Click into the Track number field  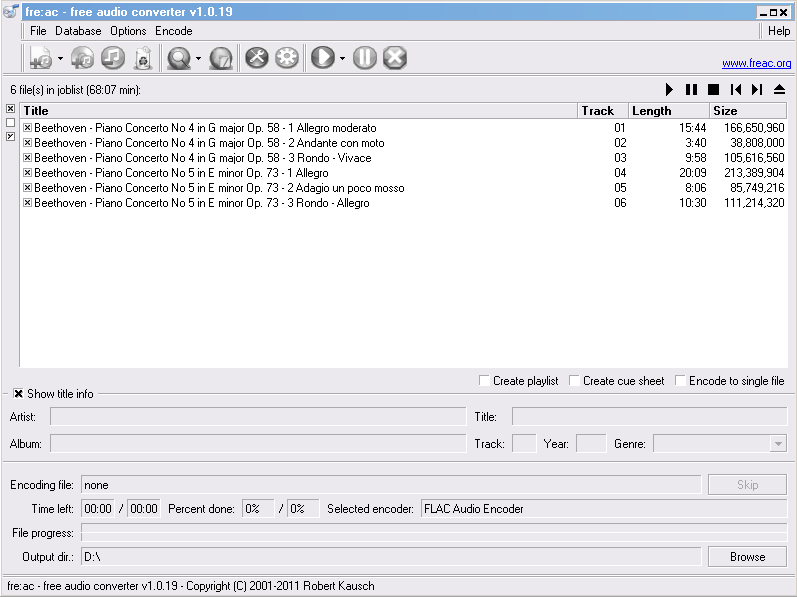point(524,444)
